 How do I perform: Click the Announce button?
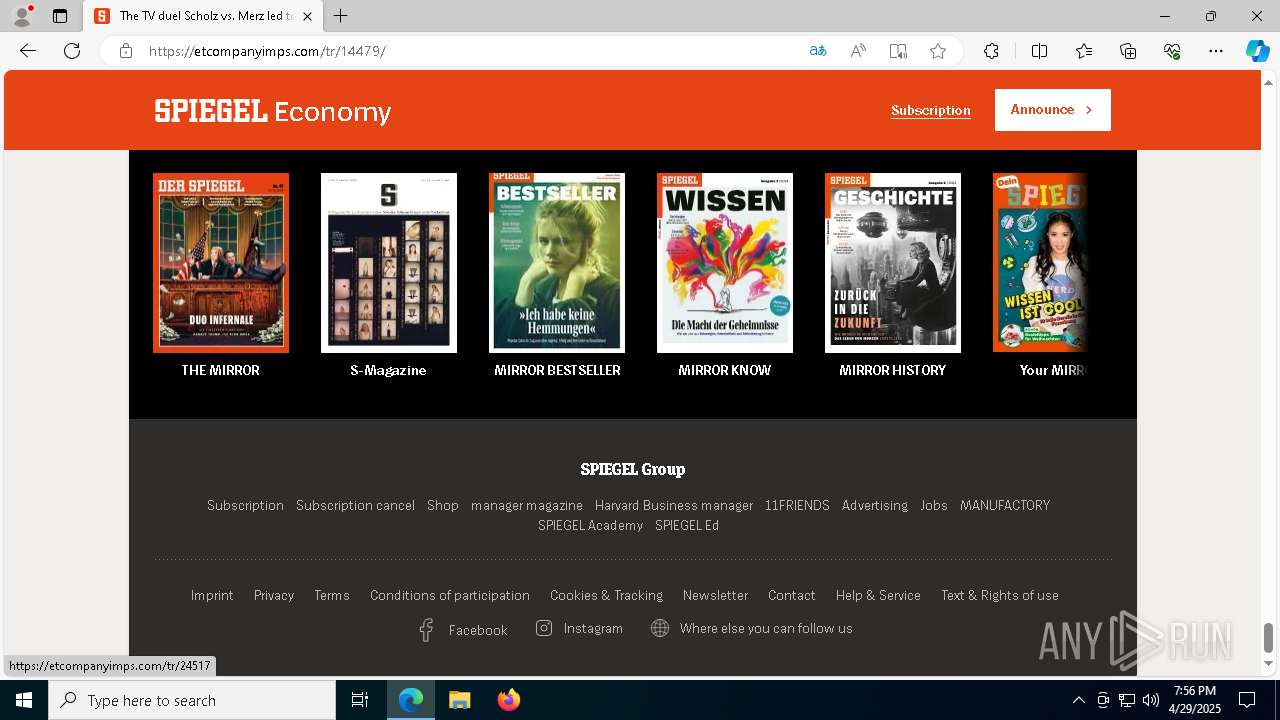[1052, 110]
